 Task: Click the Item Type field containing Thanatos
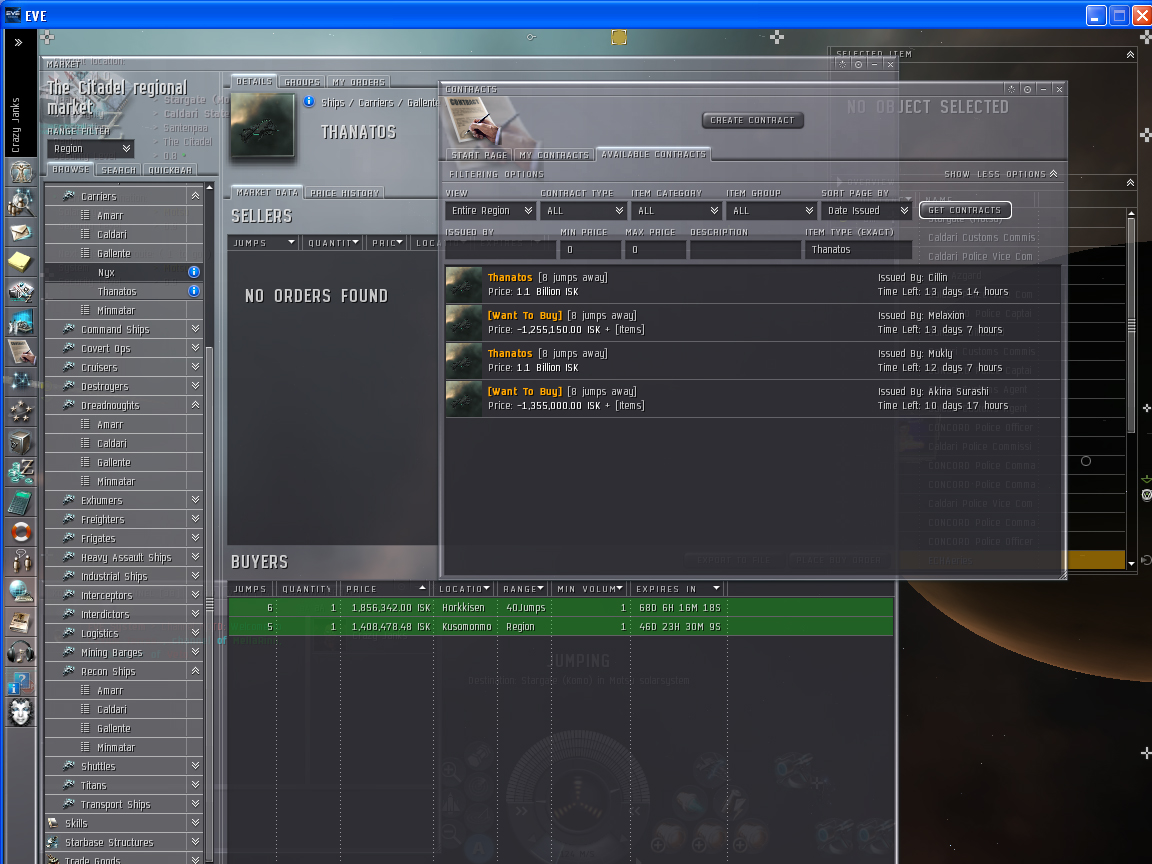pyautogui.click(x=857, y=250)
